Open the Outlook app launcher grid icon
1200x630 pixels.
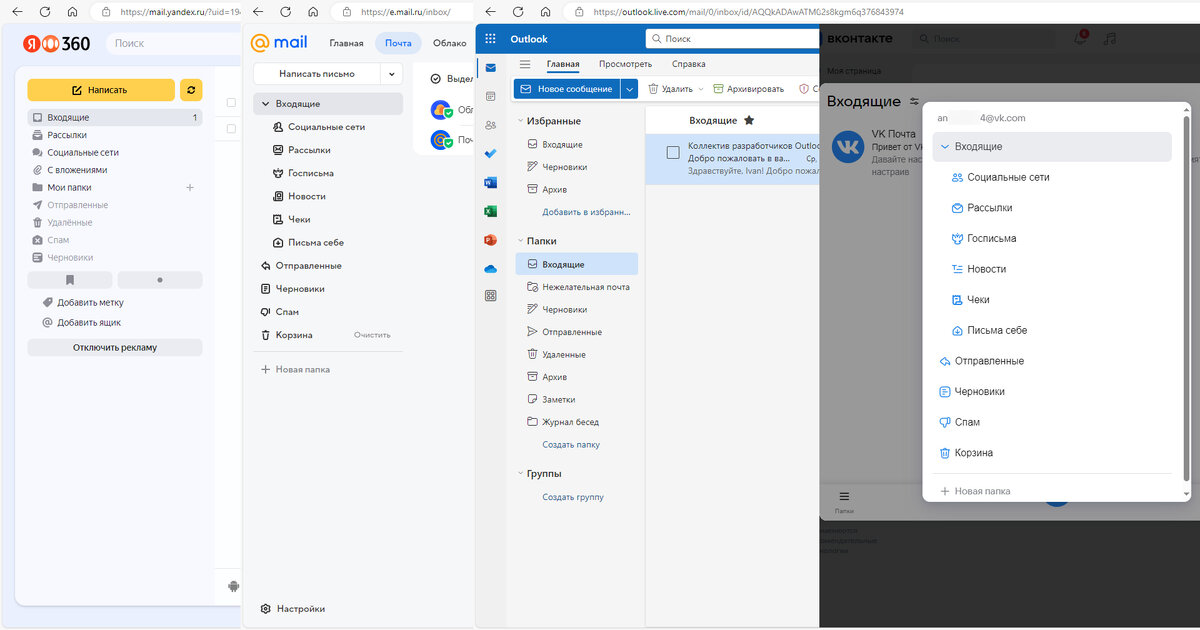[x=490, y=39]
